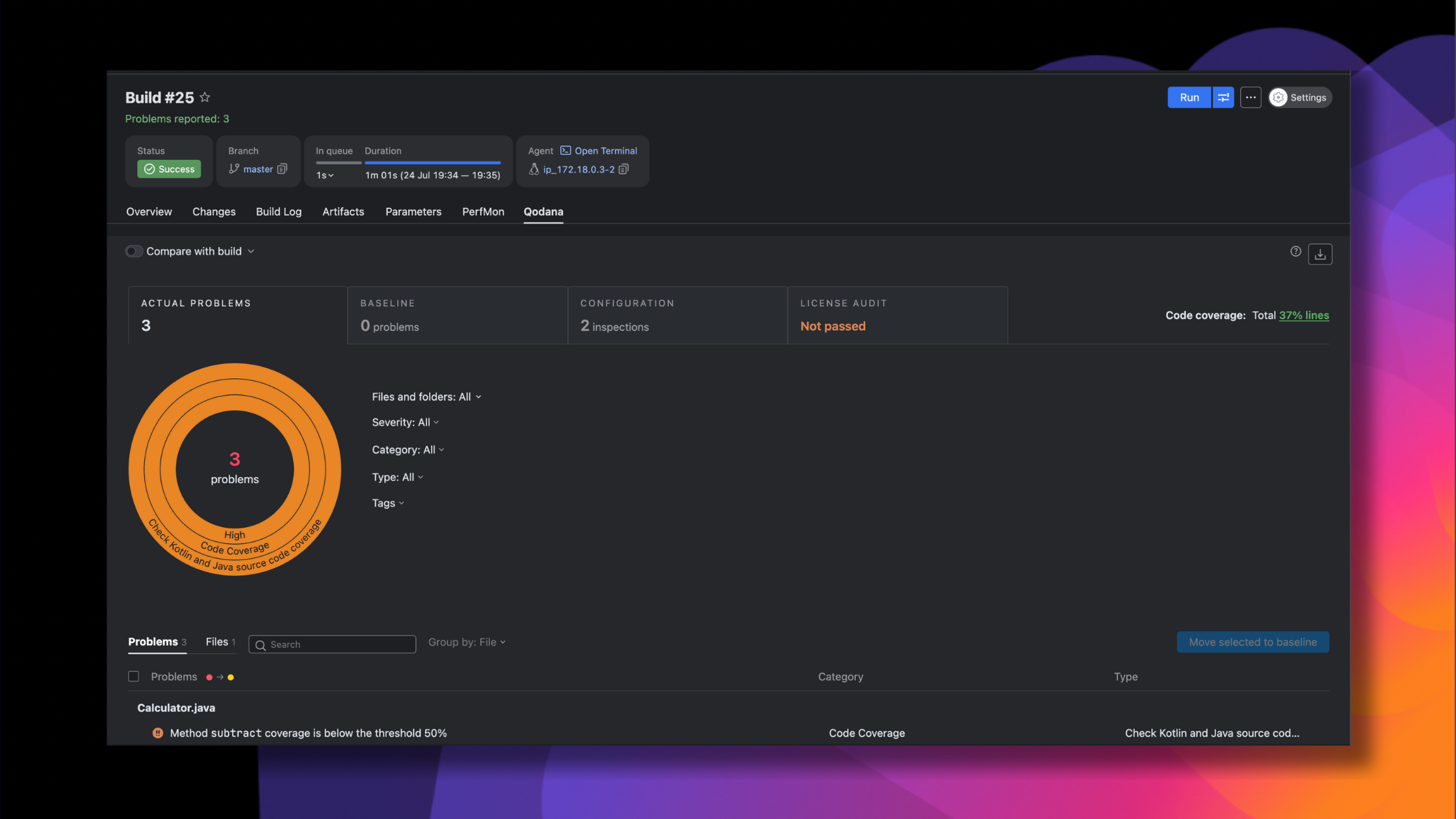This screenshot has height=819, width=1456.
Task: Select the Problems list tab
Action: point(157,642)
